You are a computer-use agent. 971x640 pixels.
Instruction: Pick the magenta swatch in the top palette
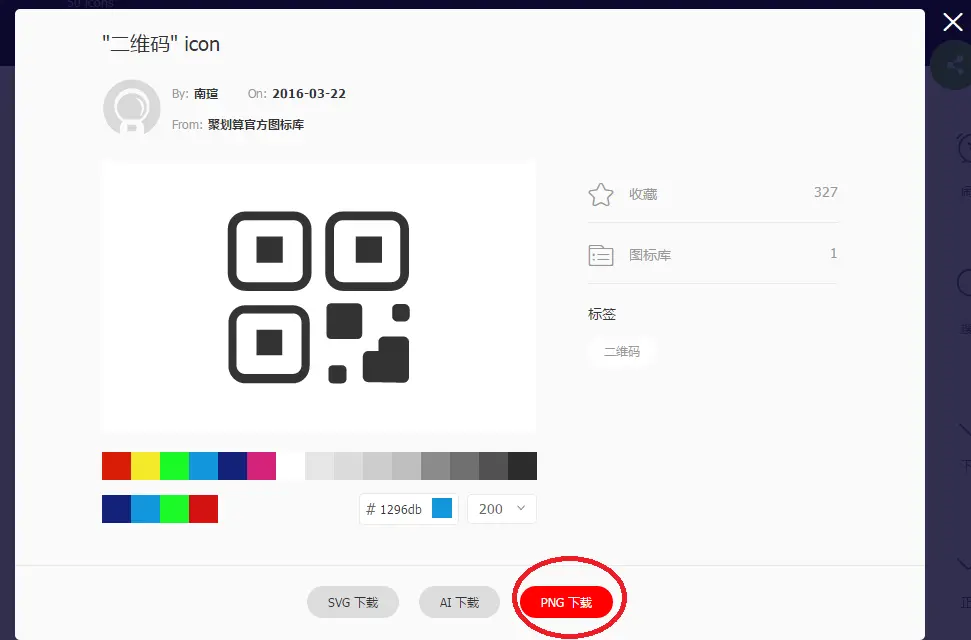coord(261,466)
